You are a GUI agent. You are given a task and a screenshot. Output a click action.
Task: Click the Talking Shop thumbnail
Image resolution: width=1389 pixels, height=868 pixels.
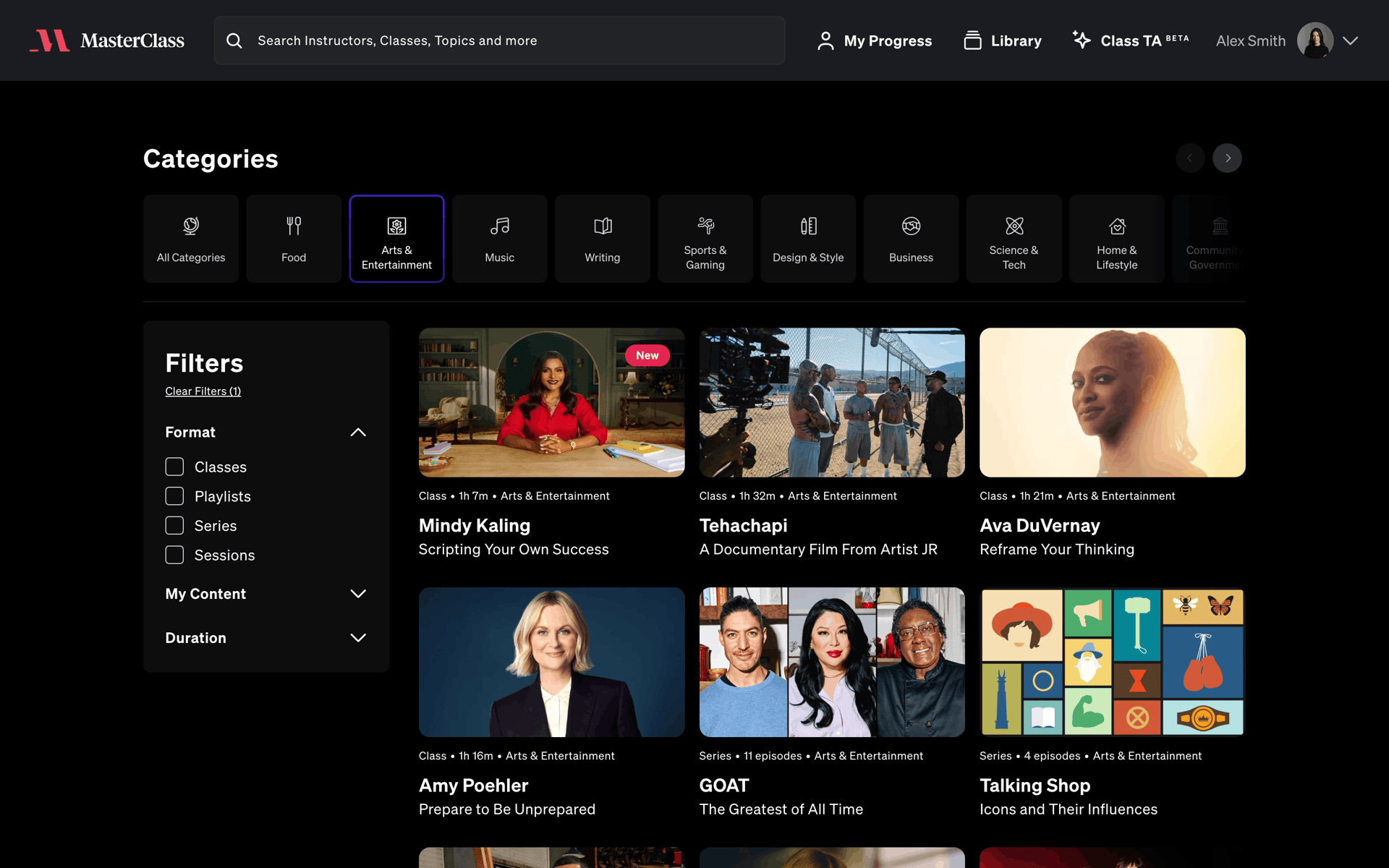coord(1112,663)
